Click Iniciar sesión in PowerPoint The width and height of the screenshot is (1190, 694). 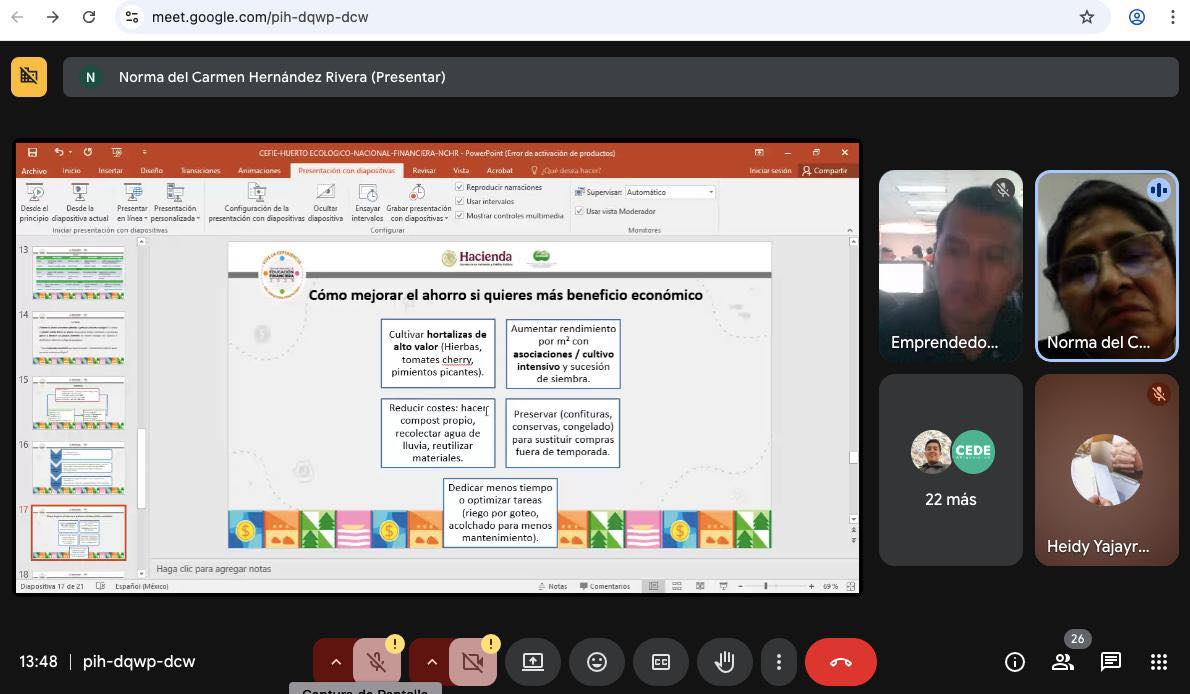coord(770,171)
